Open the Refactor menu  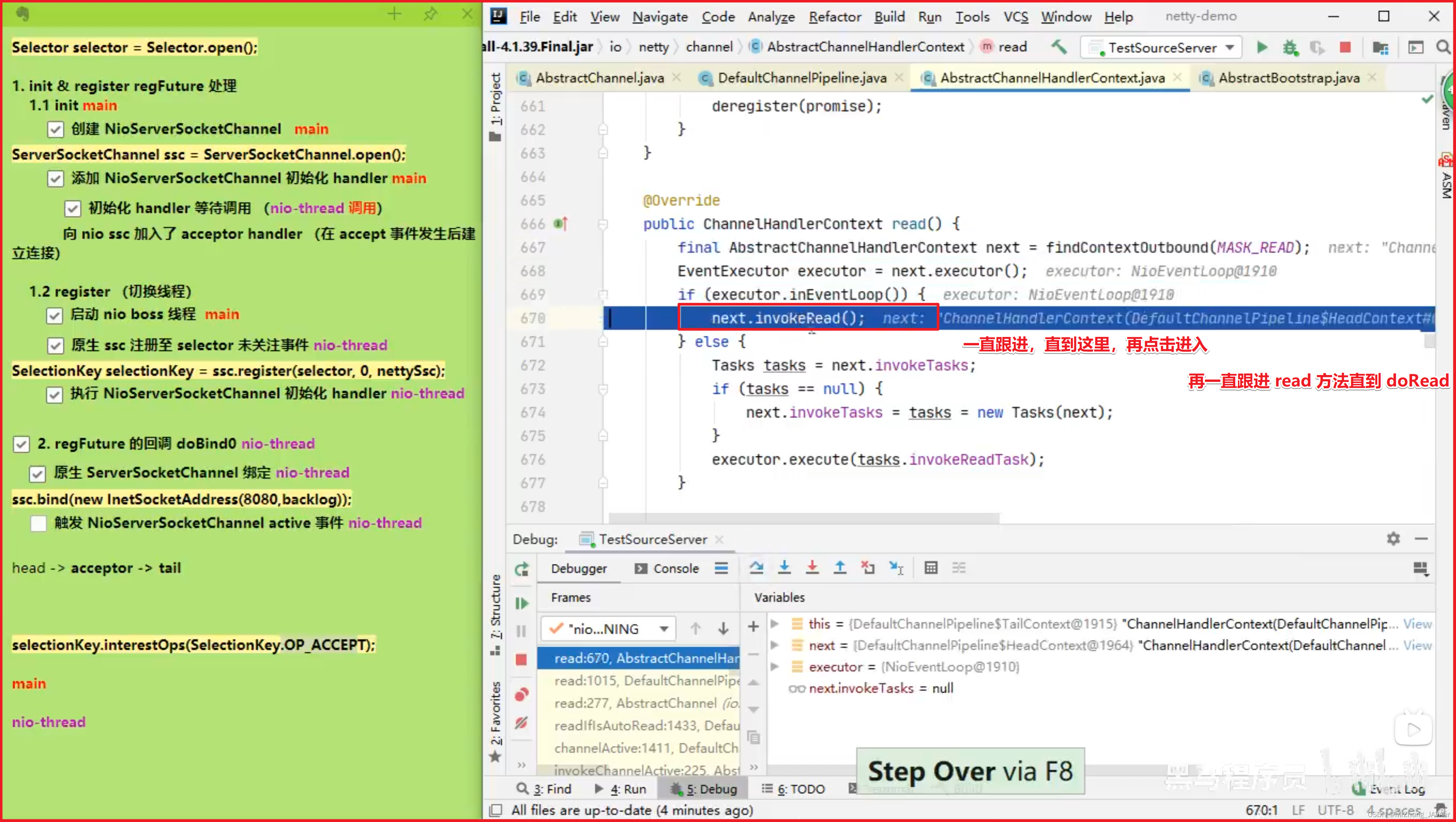coord(834,17)
